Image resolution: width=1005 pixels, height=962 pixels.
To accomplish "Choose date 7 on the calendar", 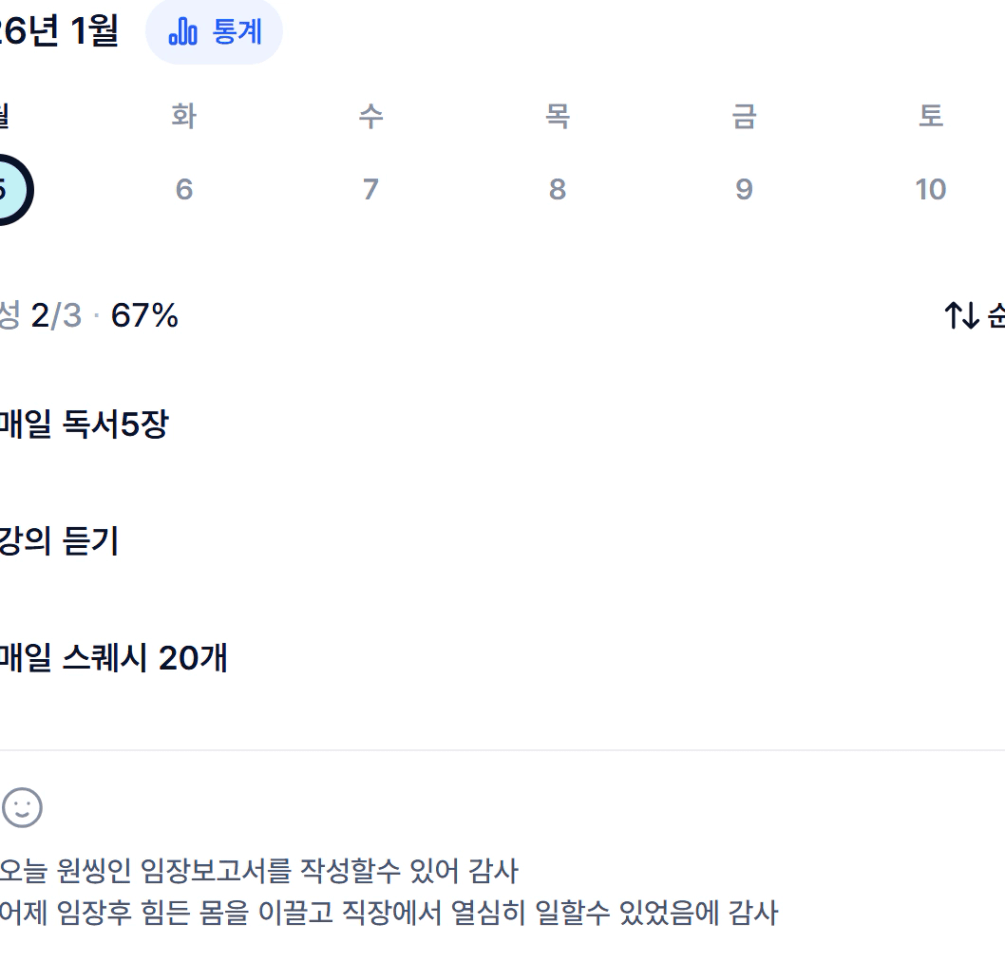I will (370, 190).
